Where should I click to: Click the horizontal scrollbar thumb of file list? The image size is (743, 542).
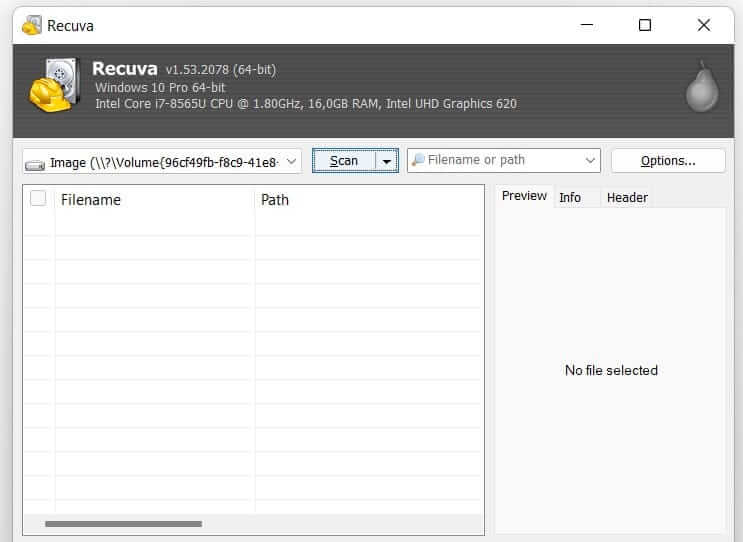click(x=124, y=524)
